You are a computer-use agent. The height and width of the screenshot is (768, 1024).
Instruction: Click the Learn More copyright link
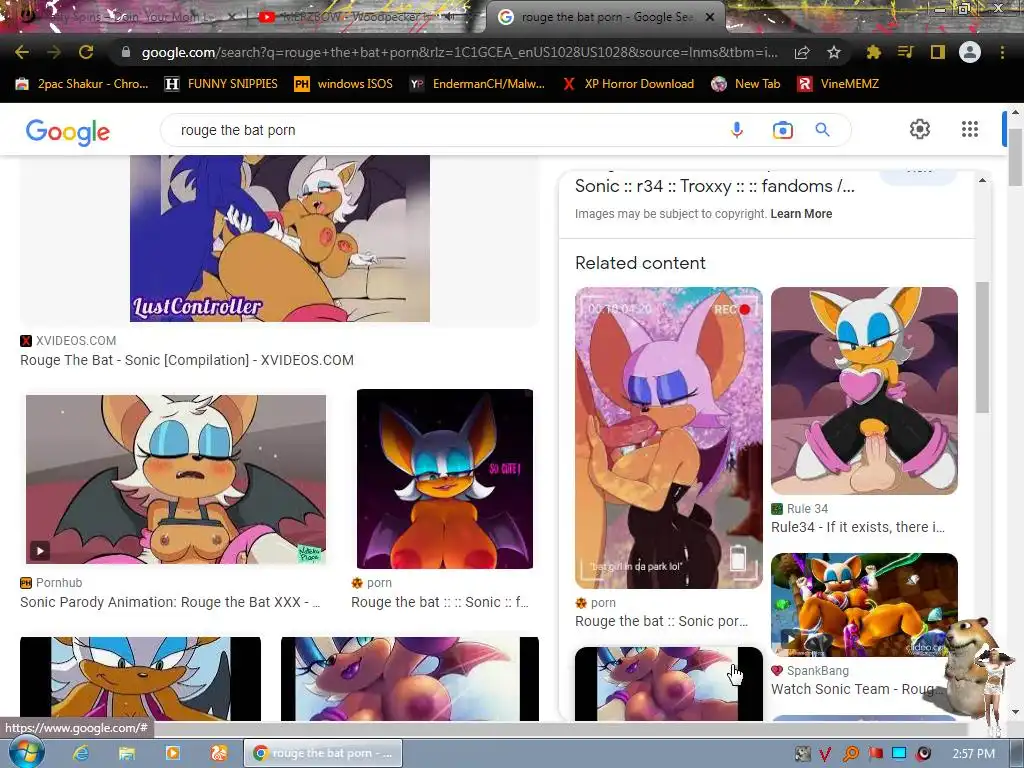coord(801,214)
